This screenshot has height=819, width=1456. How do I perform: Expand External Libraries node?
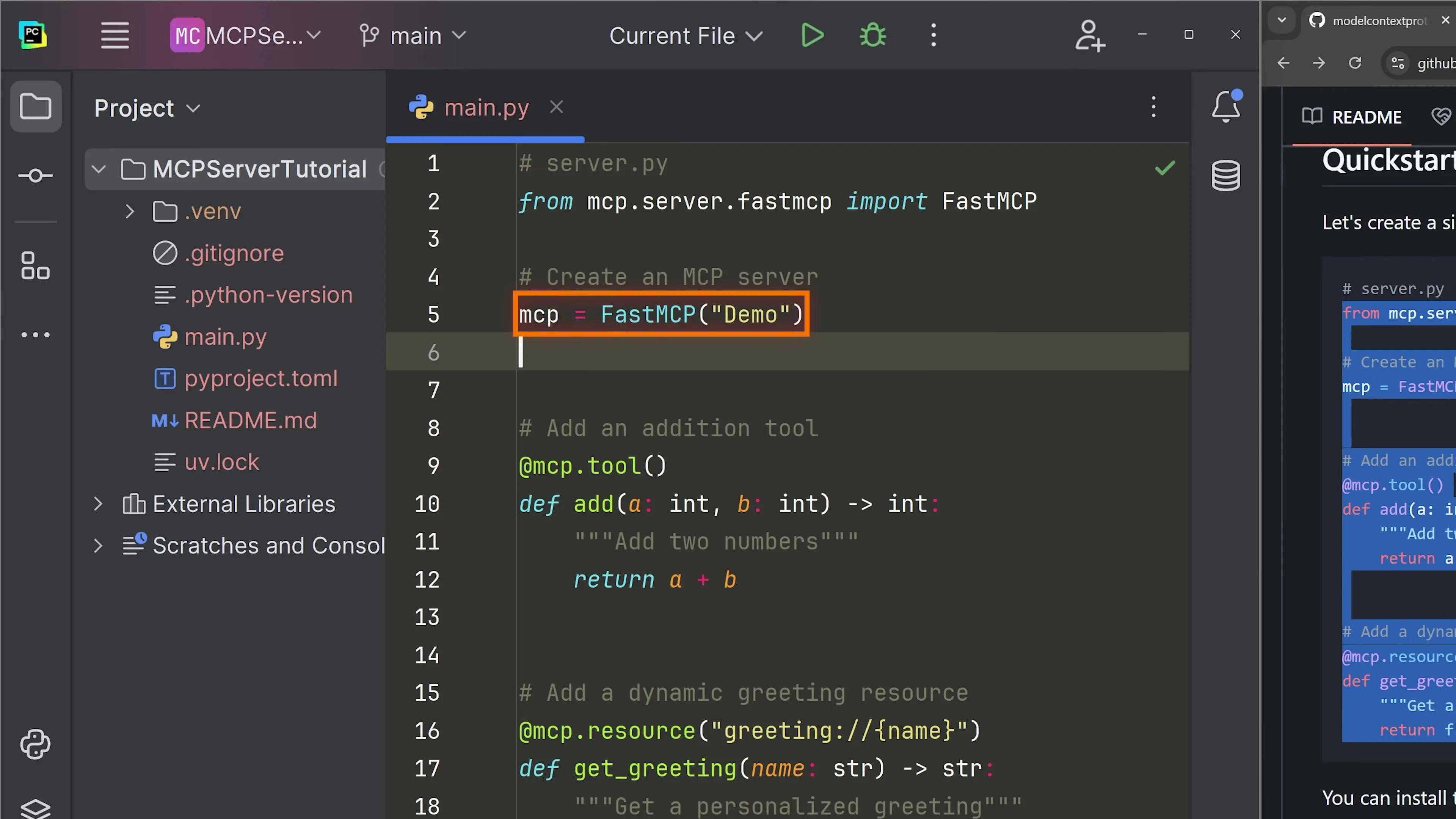(98, 504)
